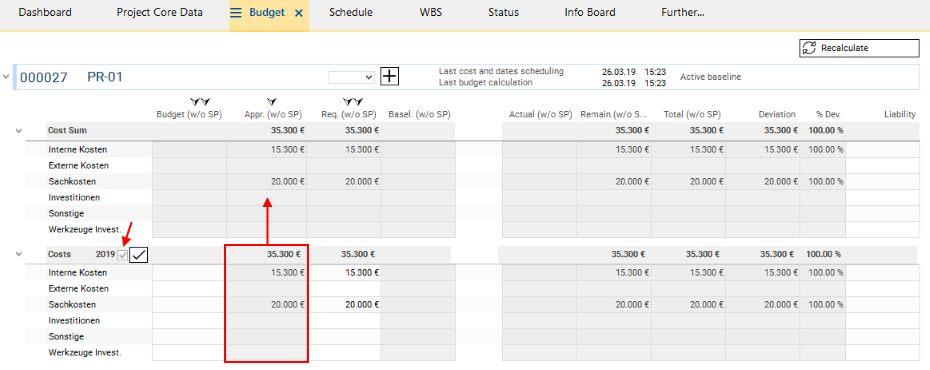Click the Recalculate button
The image size is (930, 370).
pyautogui.click(x=859, y=48)
